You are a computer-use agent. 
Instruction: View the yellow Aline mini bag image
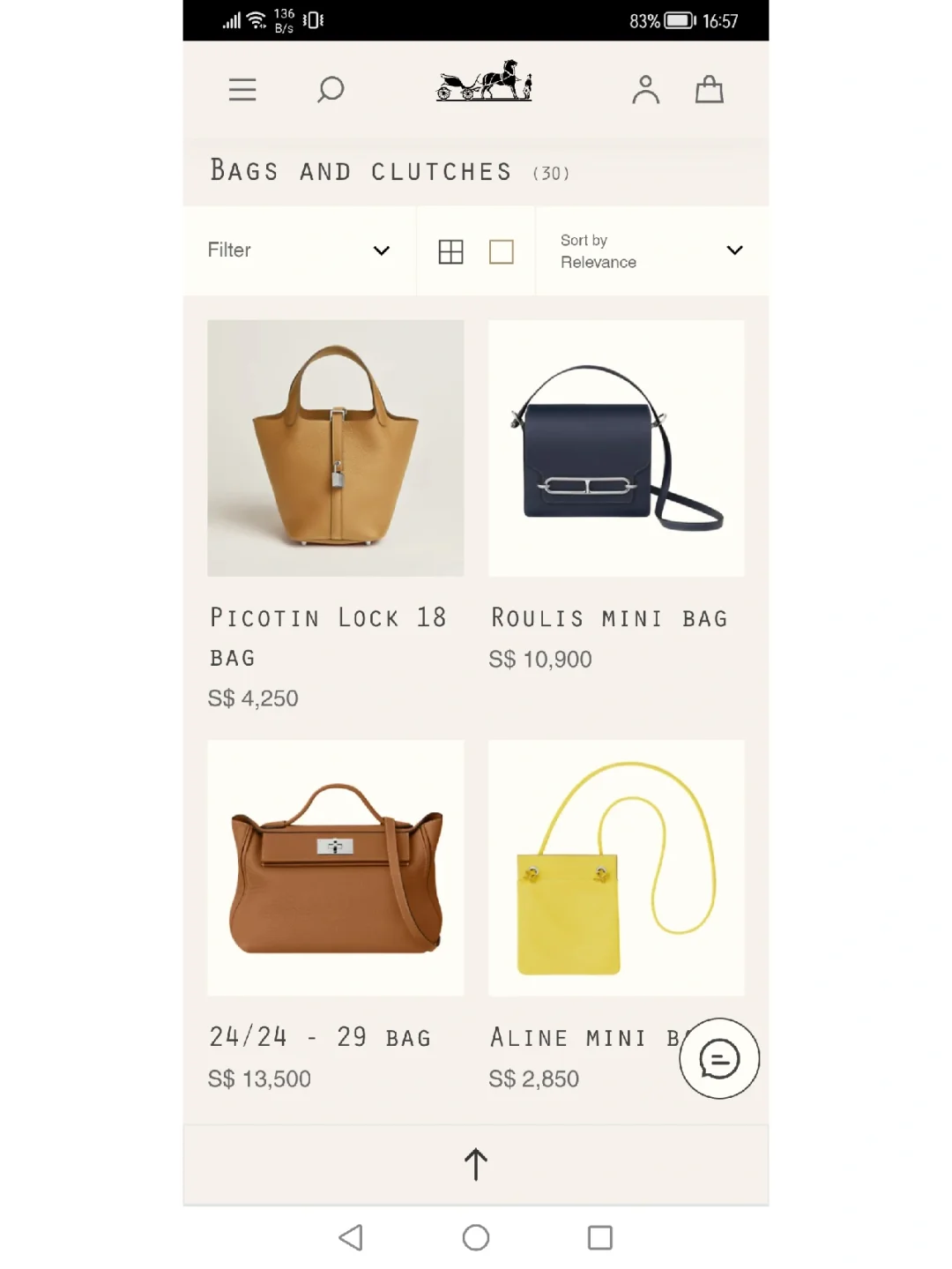click(616, 868)
